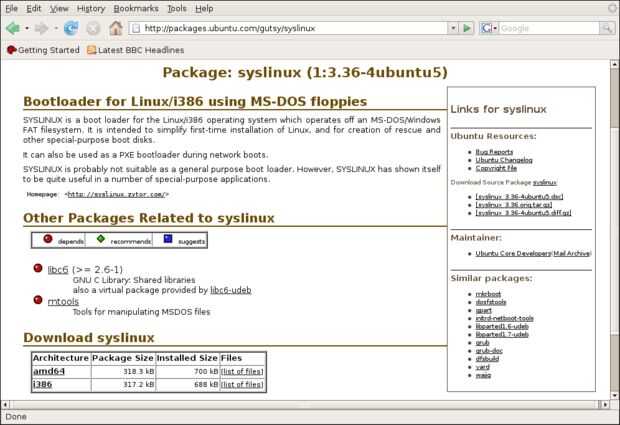620x425 pixels.
Task: Open the Bookmarks menu
Action: 136,8
